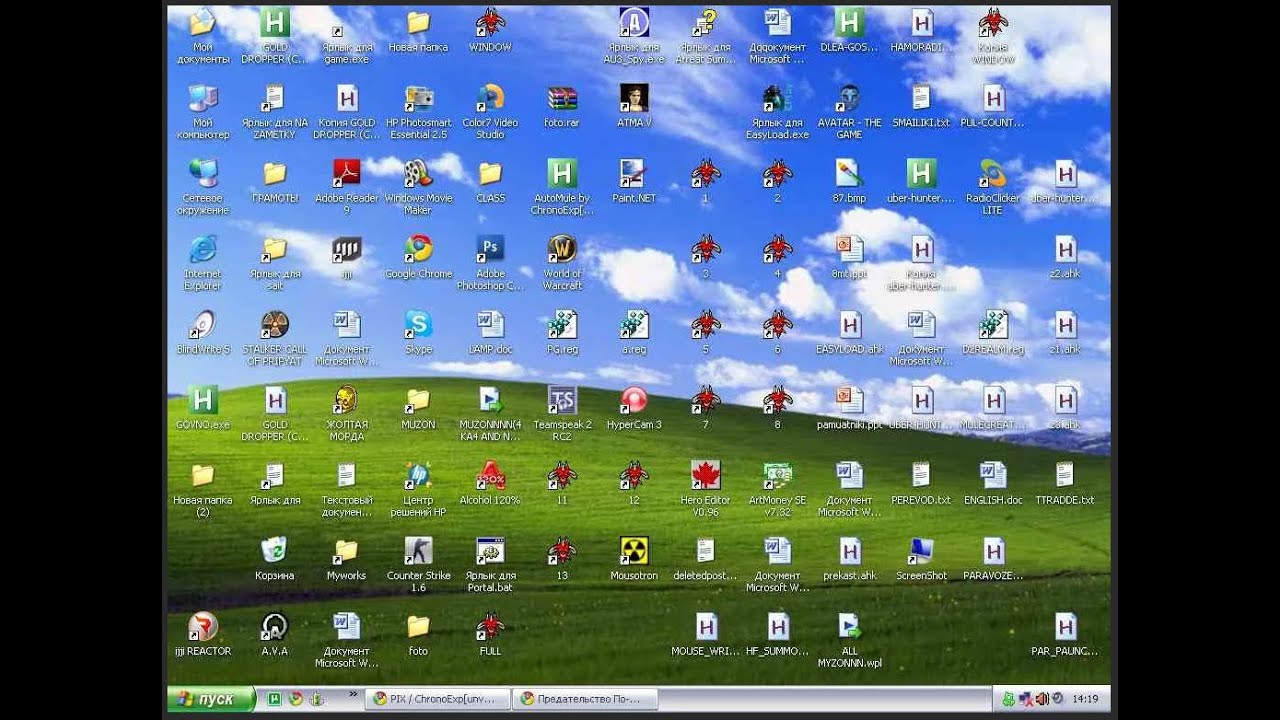1280x720 pixels.
Task: Open the Google Chrome desktop shortcut
Action: point(418,257)
